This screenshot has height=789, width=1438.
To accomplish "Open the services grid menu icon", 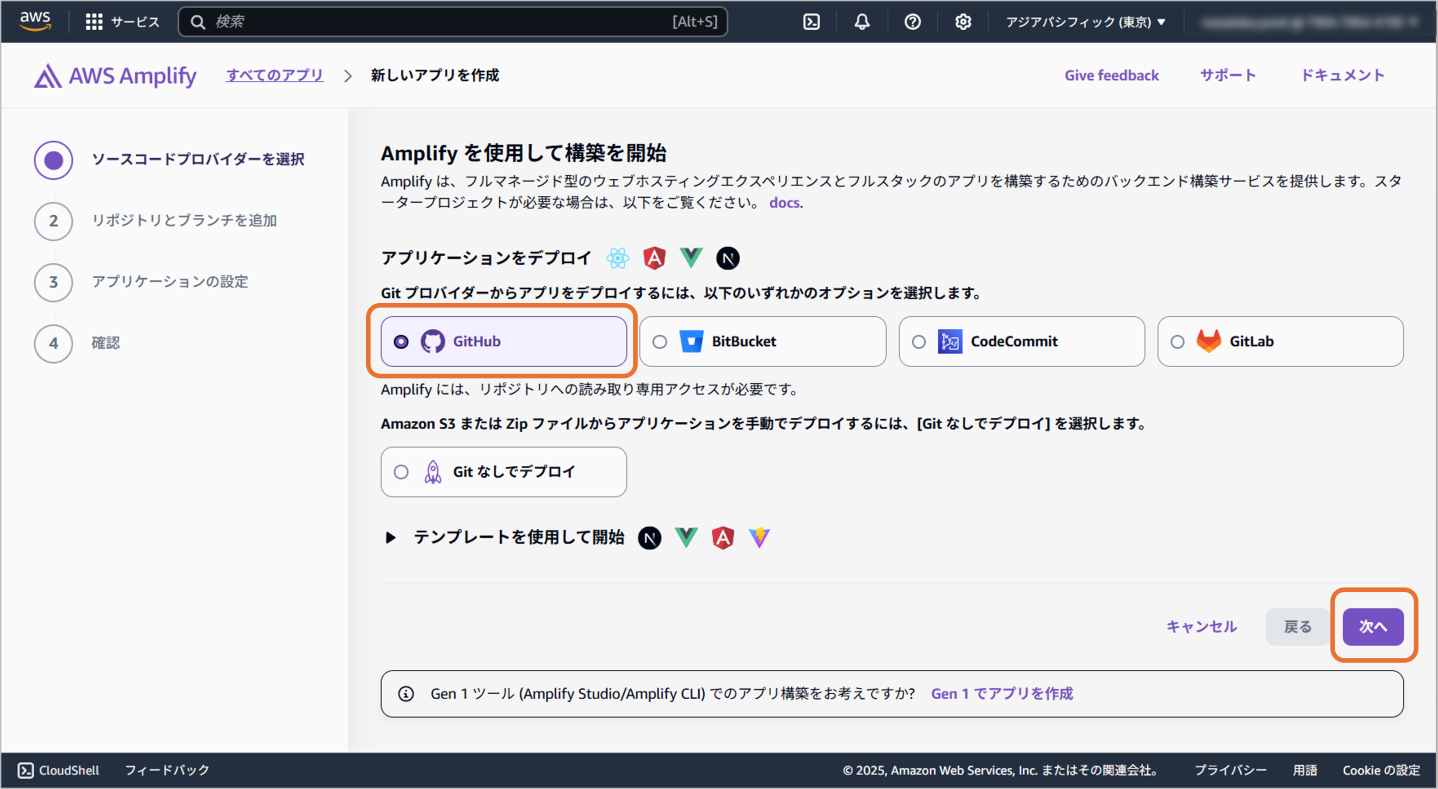I will click(94, 22).
